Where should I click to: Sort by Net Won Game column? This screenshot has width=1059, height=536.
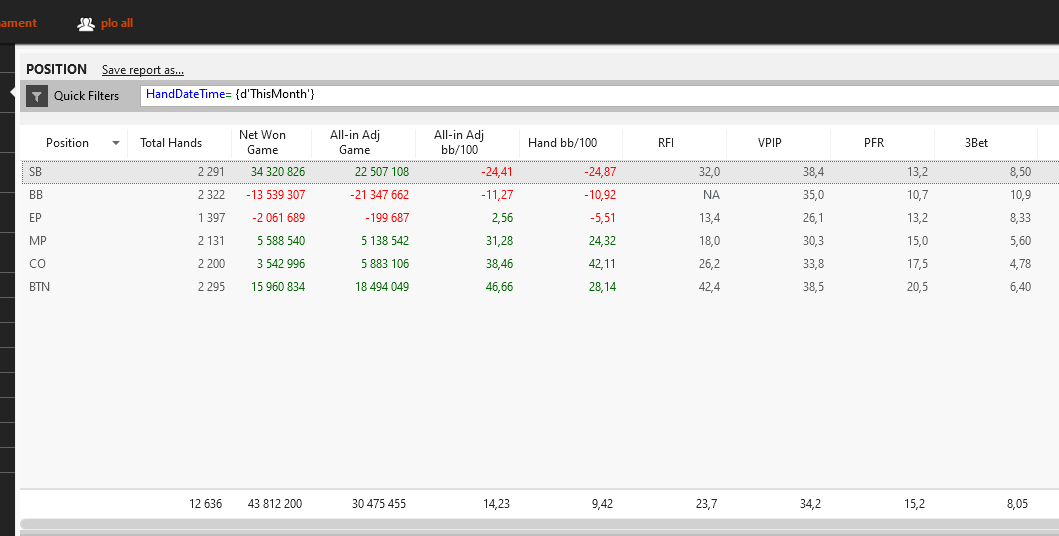coord(263,142)
